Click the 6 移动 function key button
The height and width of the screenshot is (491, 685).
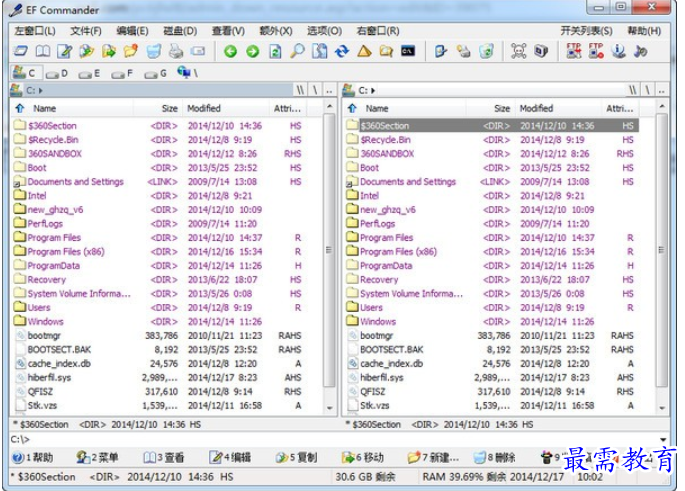click(363, 457)
